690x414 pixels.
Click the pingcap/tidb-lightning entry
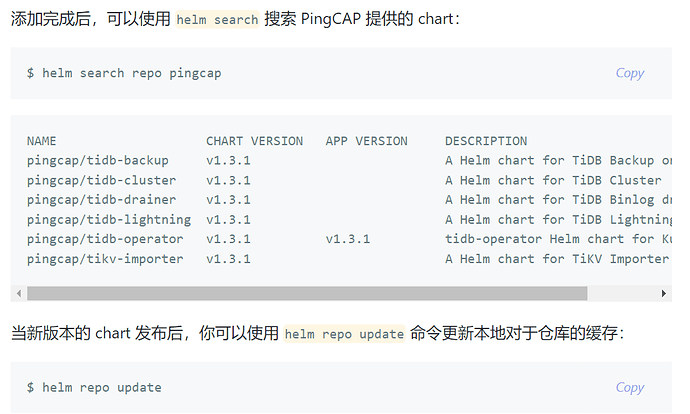click(109, 219)
